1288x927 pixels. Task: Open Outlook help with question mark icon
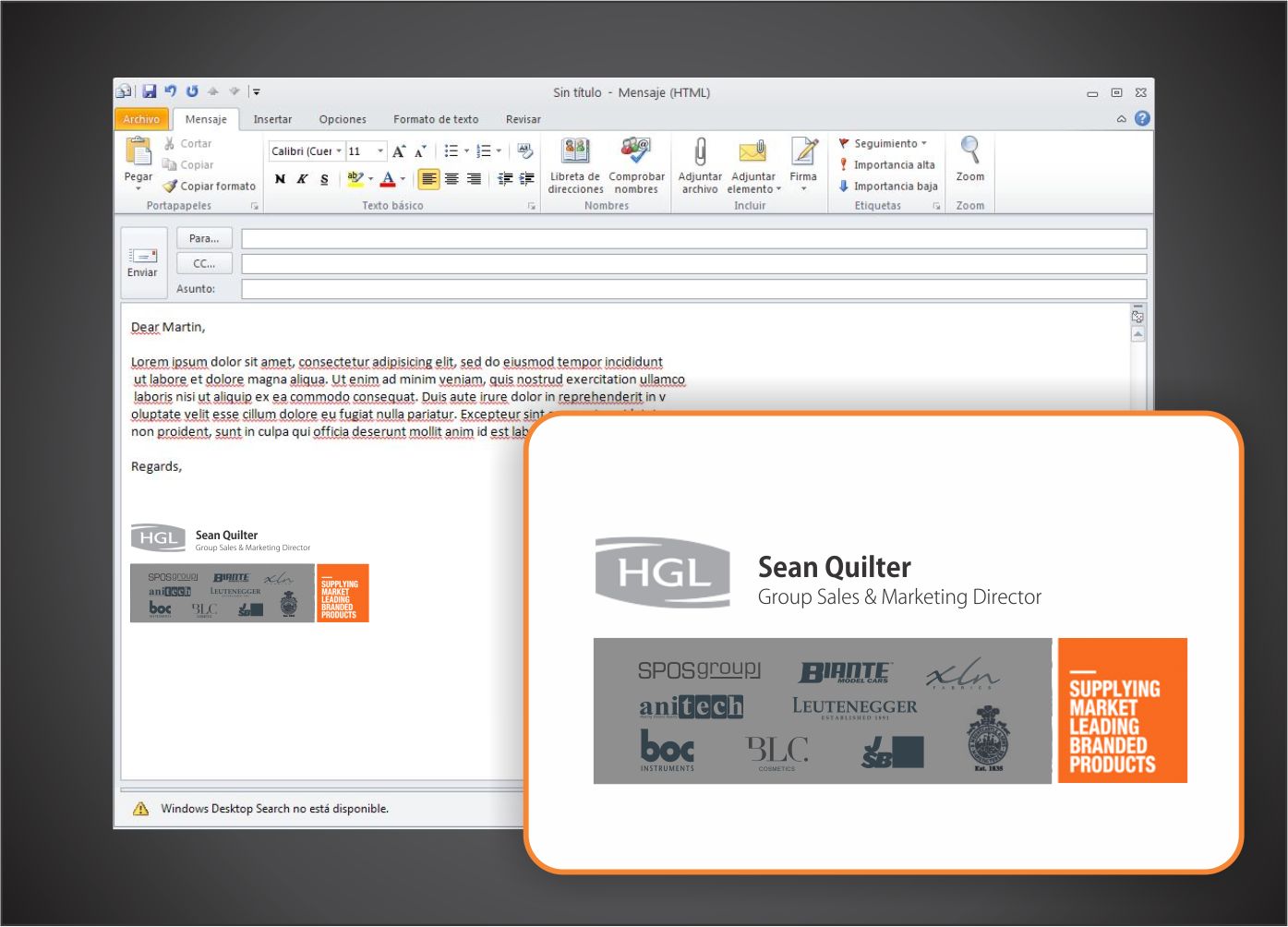point(1142,118)
